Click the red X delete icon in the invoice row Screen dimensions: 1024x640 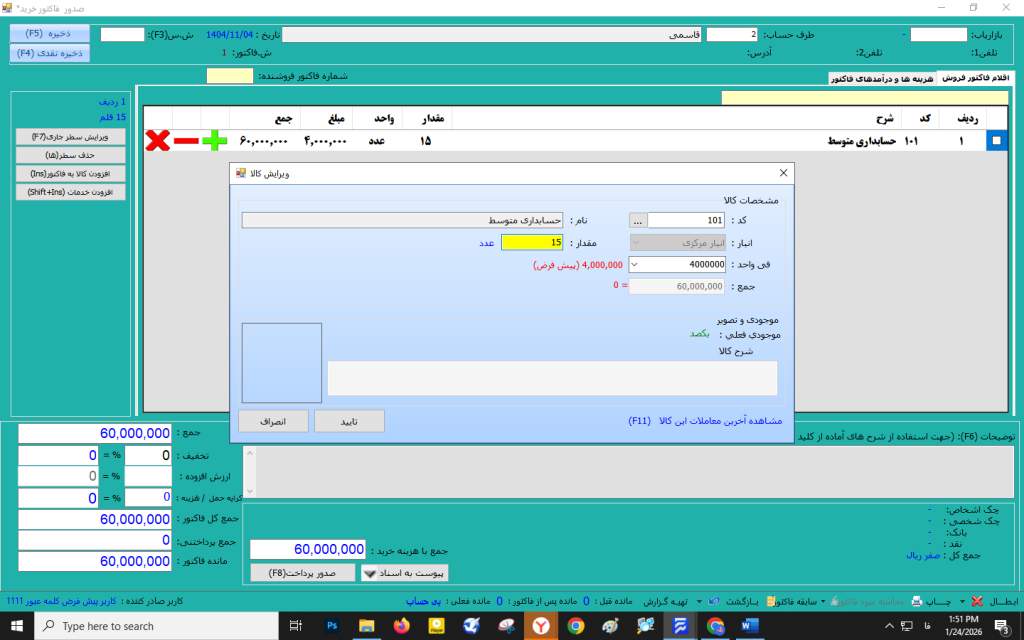(x=157, y=142)
